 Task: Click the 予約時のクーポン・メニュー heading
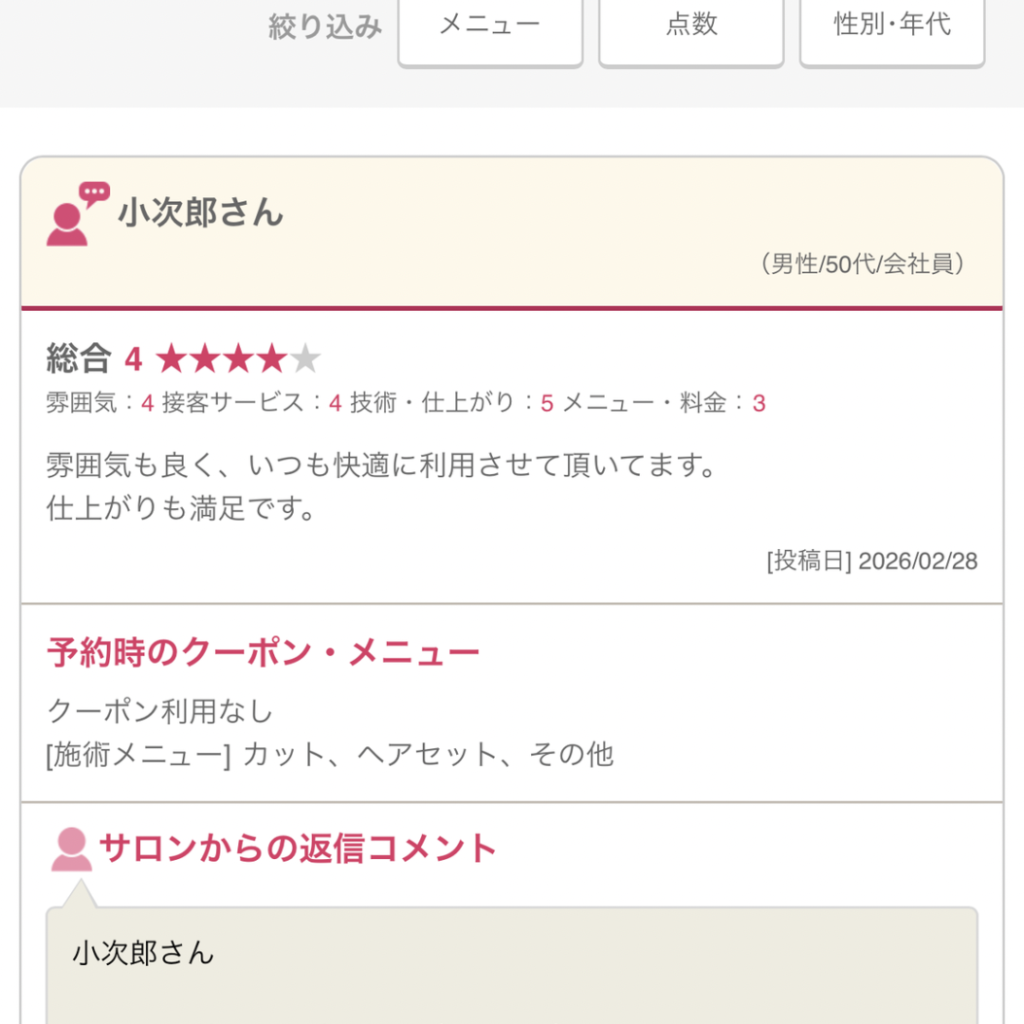263,653
